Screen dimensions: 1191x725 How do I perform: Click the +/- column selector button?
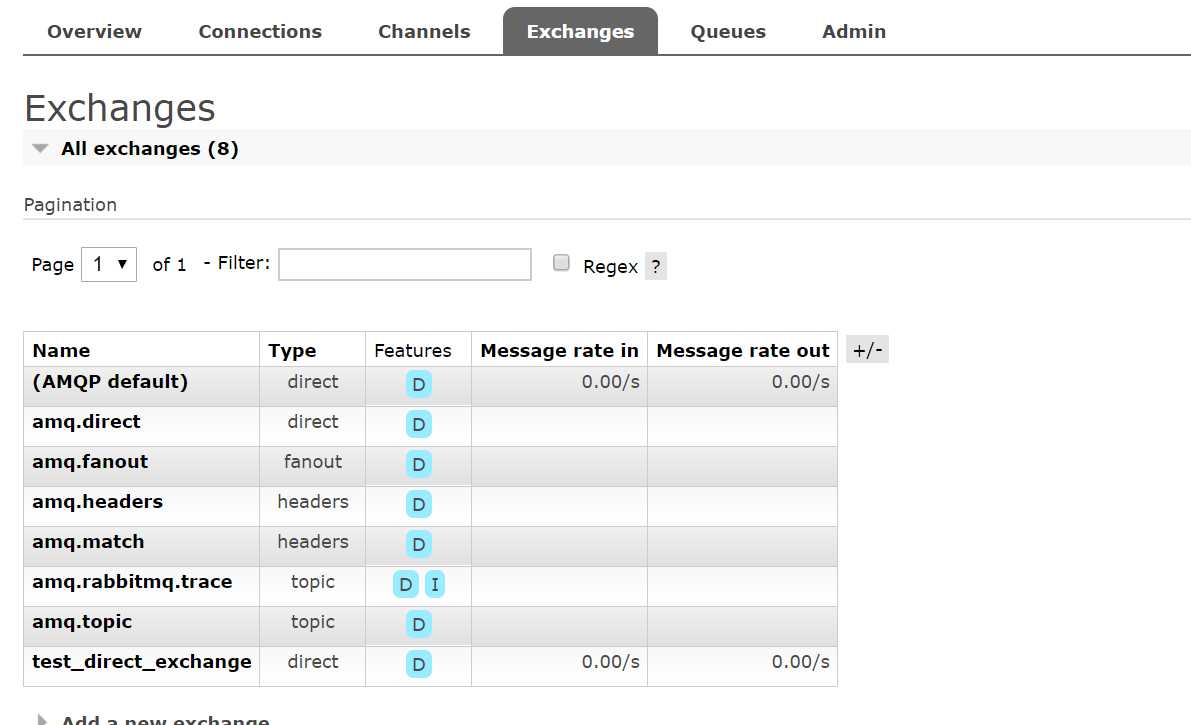(867, 350)
